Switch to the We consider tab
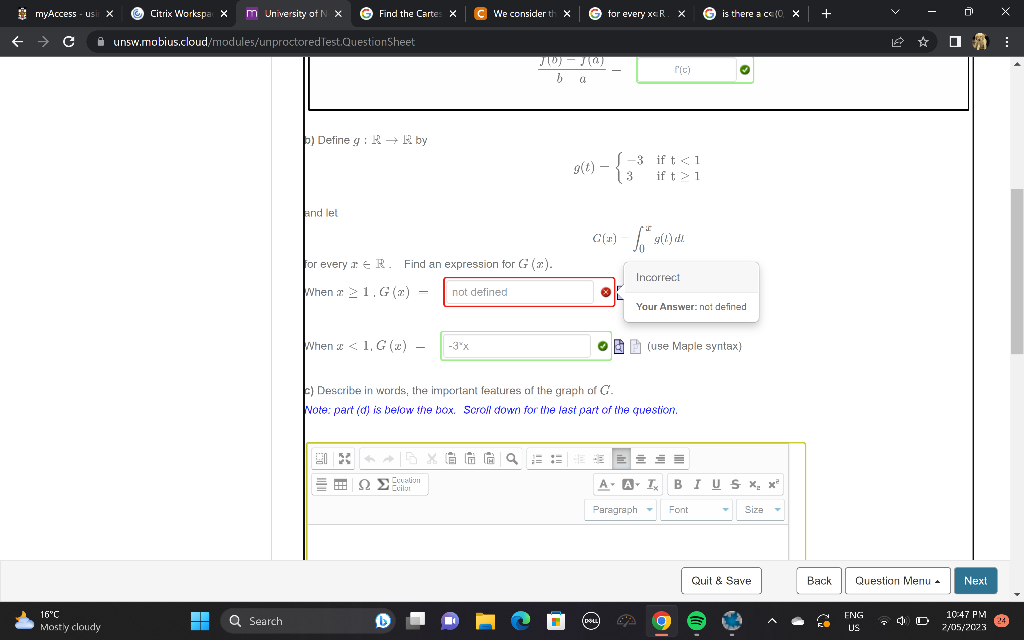Viewport: 1024px width, 640px height. (522, 13)
